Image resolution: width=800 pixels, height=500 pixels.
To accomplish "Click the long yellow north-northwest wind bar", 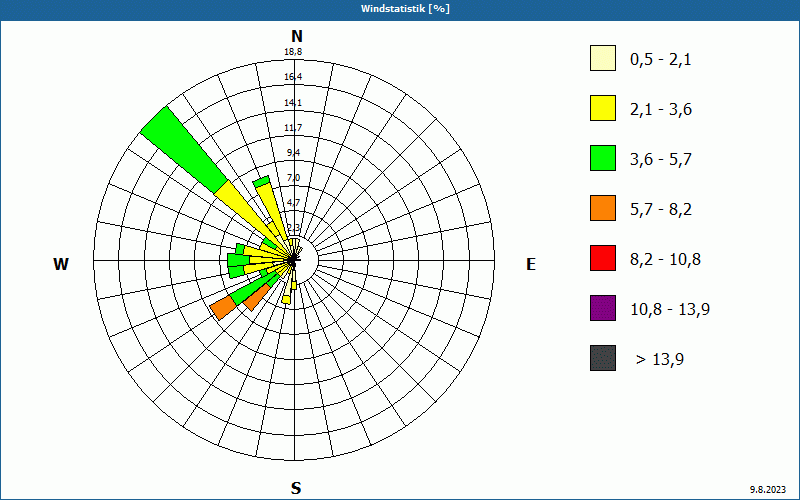I will 274,213.
